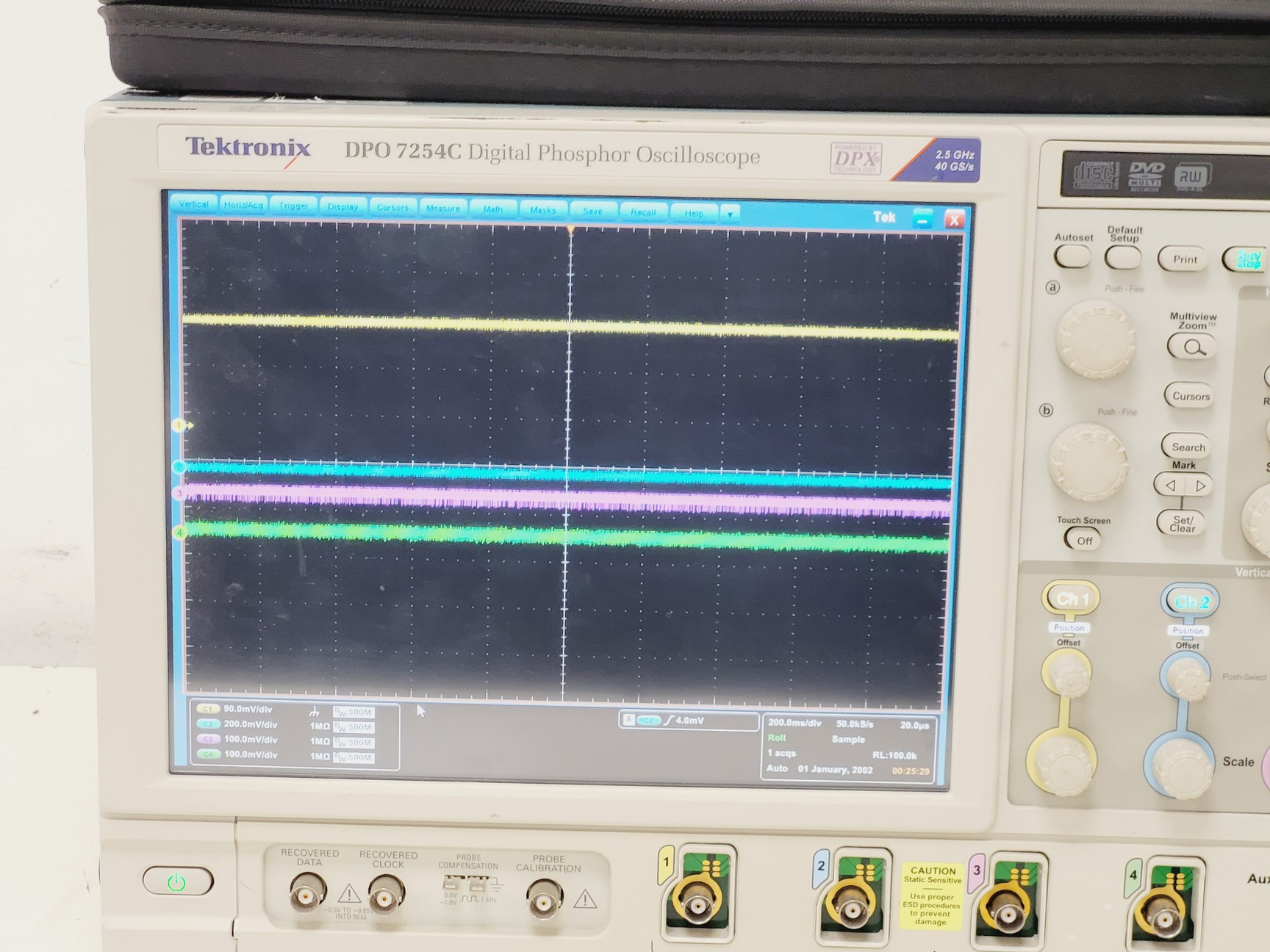1270x952 pixels.
Task: Push the Default Setup front-panel button
Action: pos(1123,258)
